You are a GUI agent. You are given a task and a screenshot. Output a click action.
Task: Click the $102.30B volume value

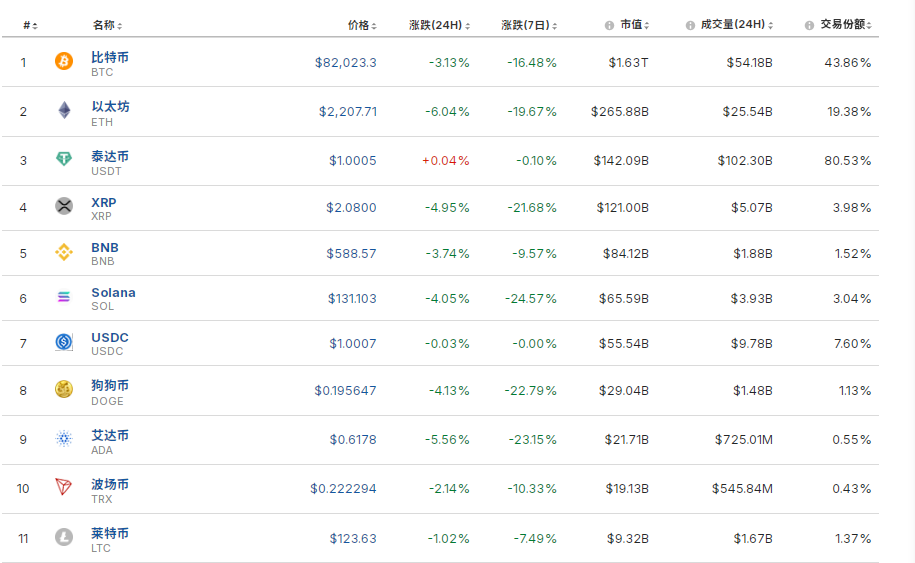[x=745, y=160]
